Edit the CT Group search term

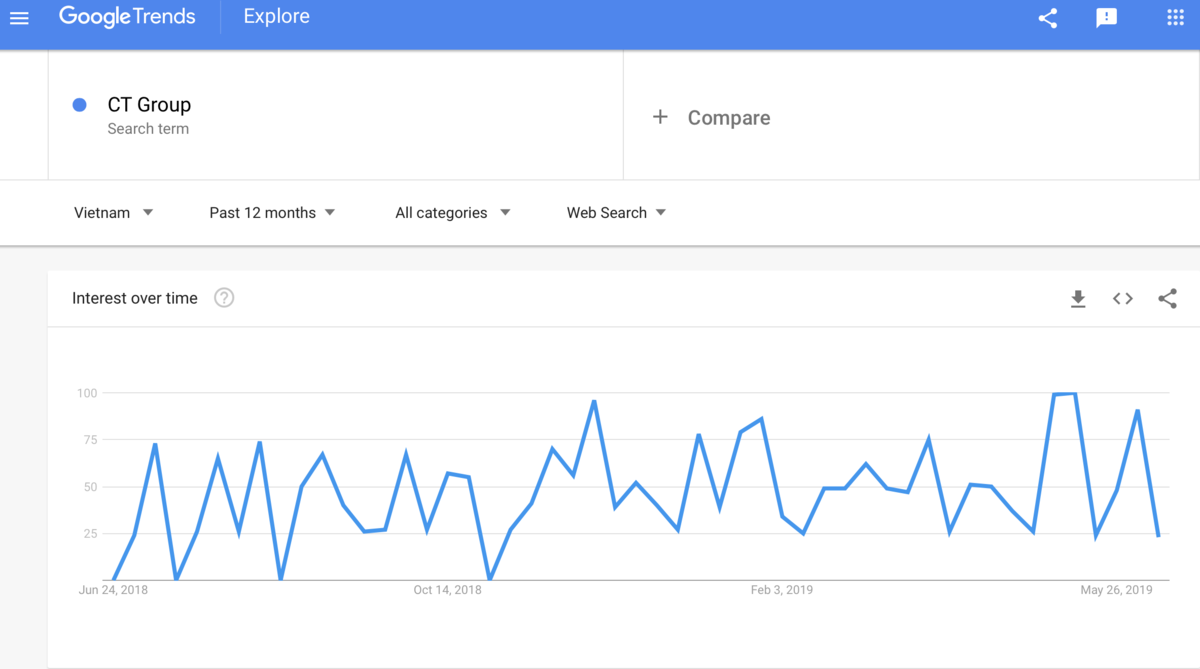coord(335,116)
